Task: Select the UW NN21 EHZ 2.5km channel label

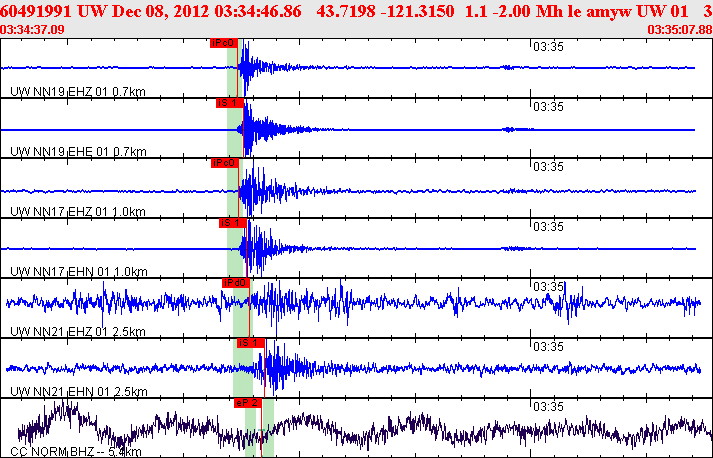Action: (x=63, y=332)
